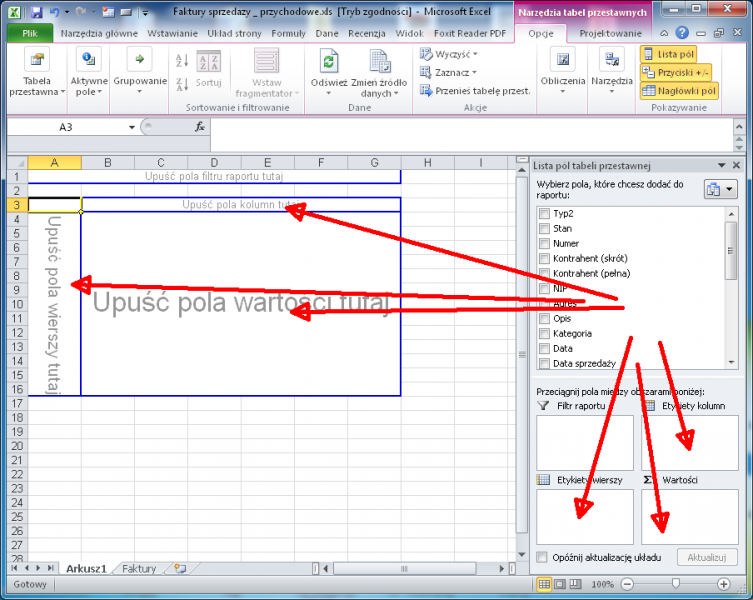Viewport: 753px width, 600px height.
Task: Tick the Numer field checkbox
Action: (x=544, y=243)
